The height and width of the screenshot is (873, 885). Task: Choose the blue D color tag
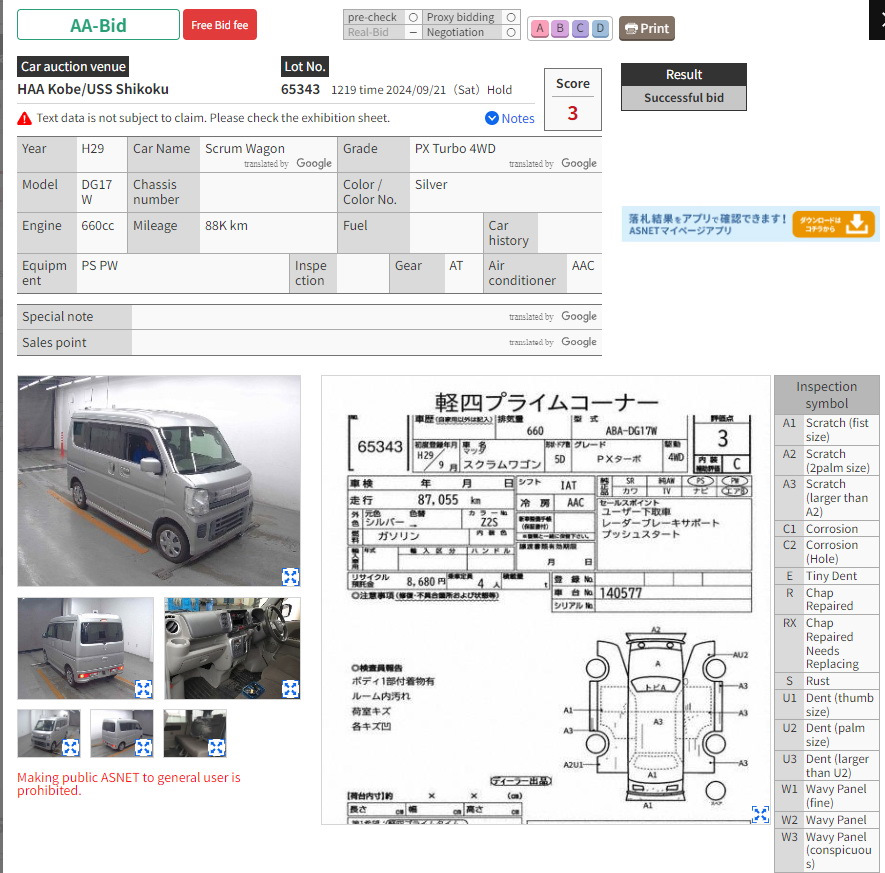tap(600, 28)
